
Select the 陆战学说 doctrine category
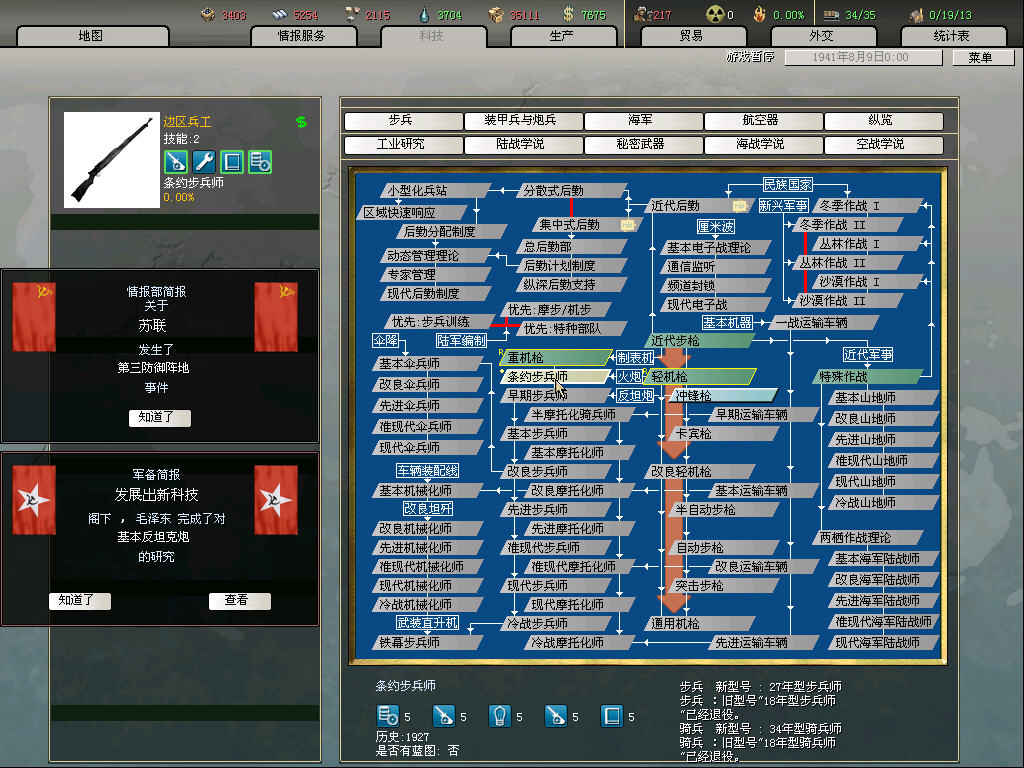[523, 144]
